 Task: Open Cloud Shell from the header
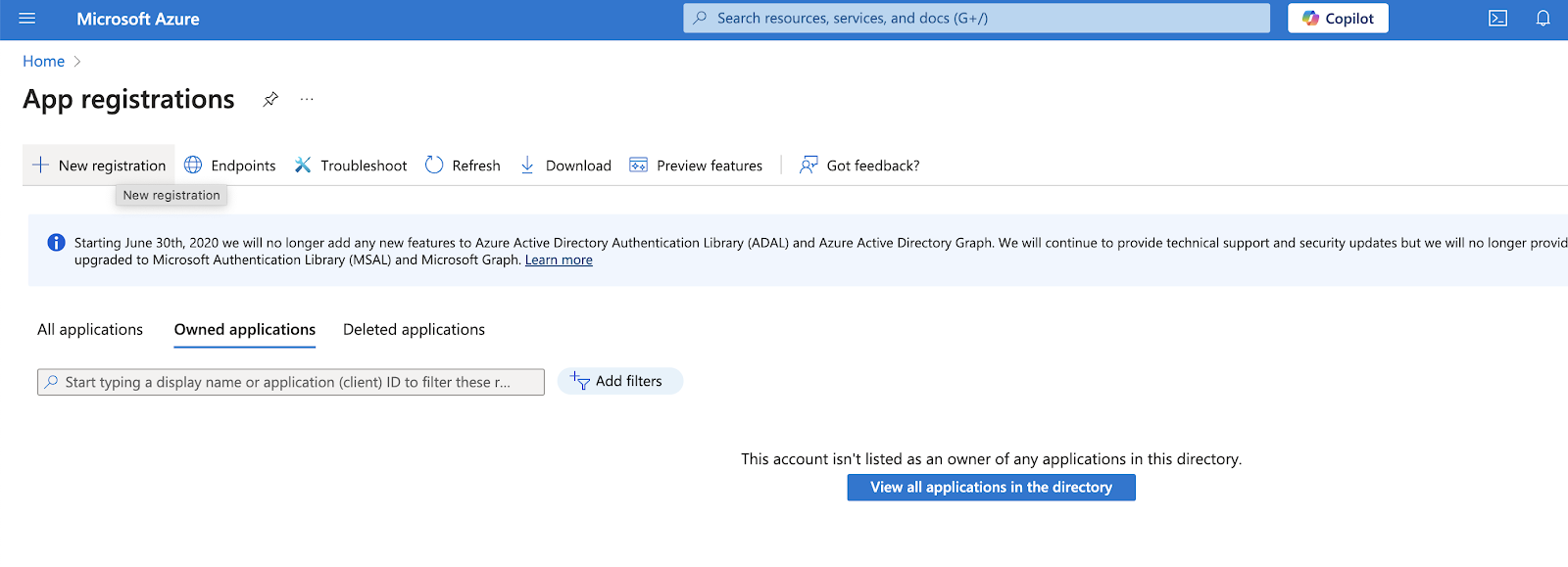tap(1497, 19)
